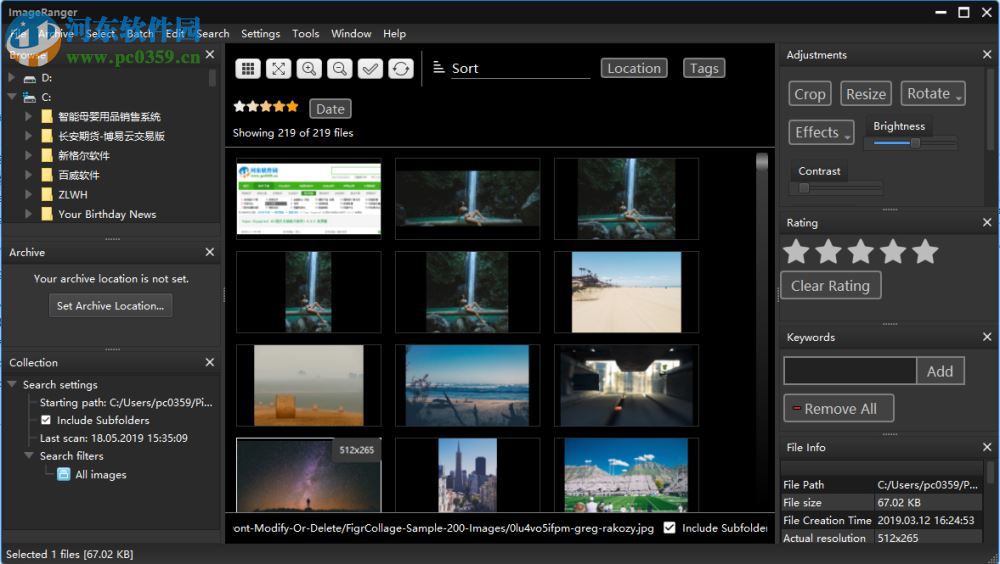Screen dimensions: 1000x564
Task: Close the Collection panel
Action: (210, 362)
